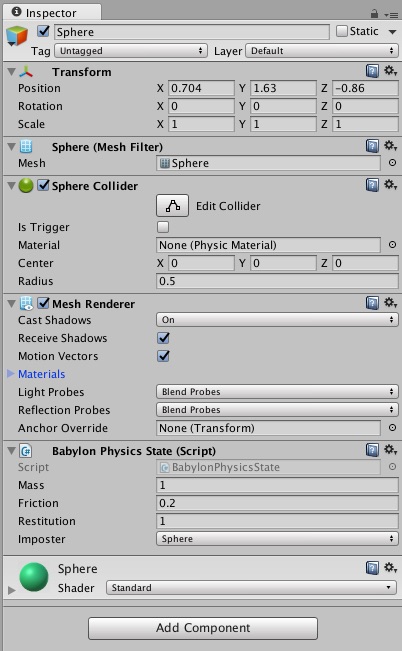Open the Imposter dropdown set to Sphere
Image resolution: width=402 pixels, height=651 pixels.
277,538
